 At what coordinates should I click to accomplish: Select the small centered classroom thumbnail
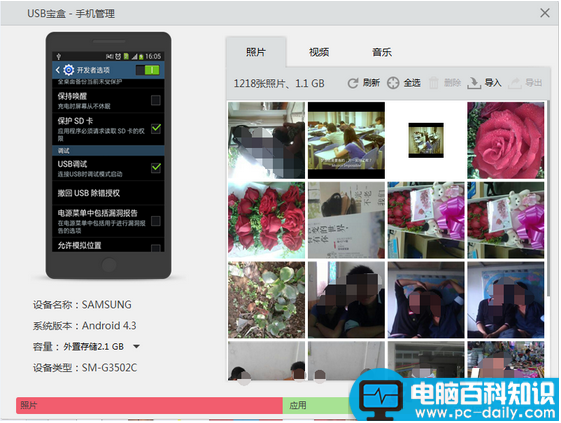[x=426, y=140]
